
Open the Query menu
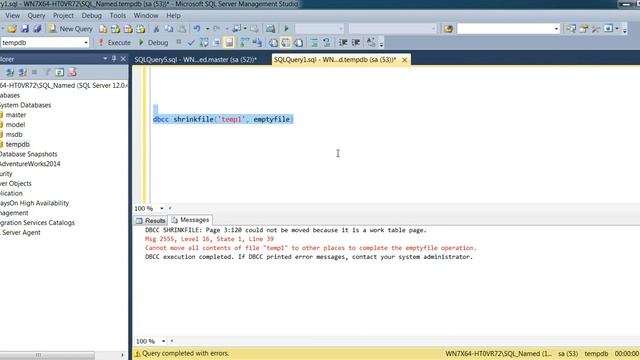tap(36, 16)
